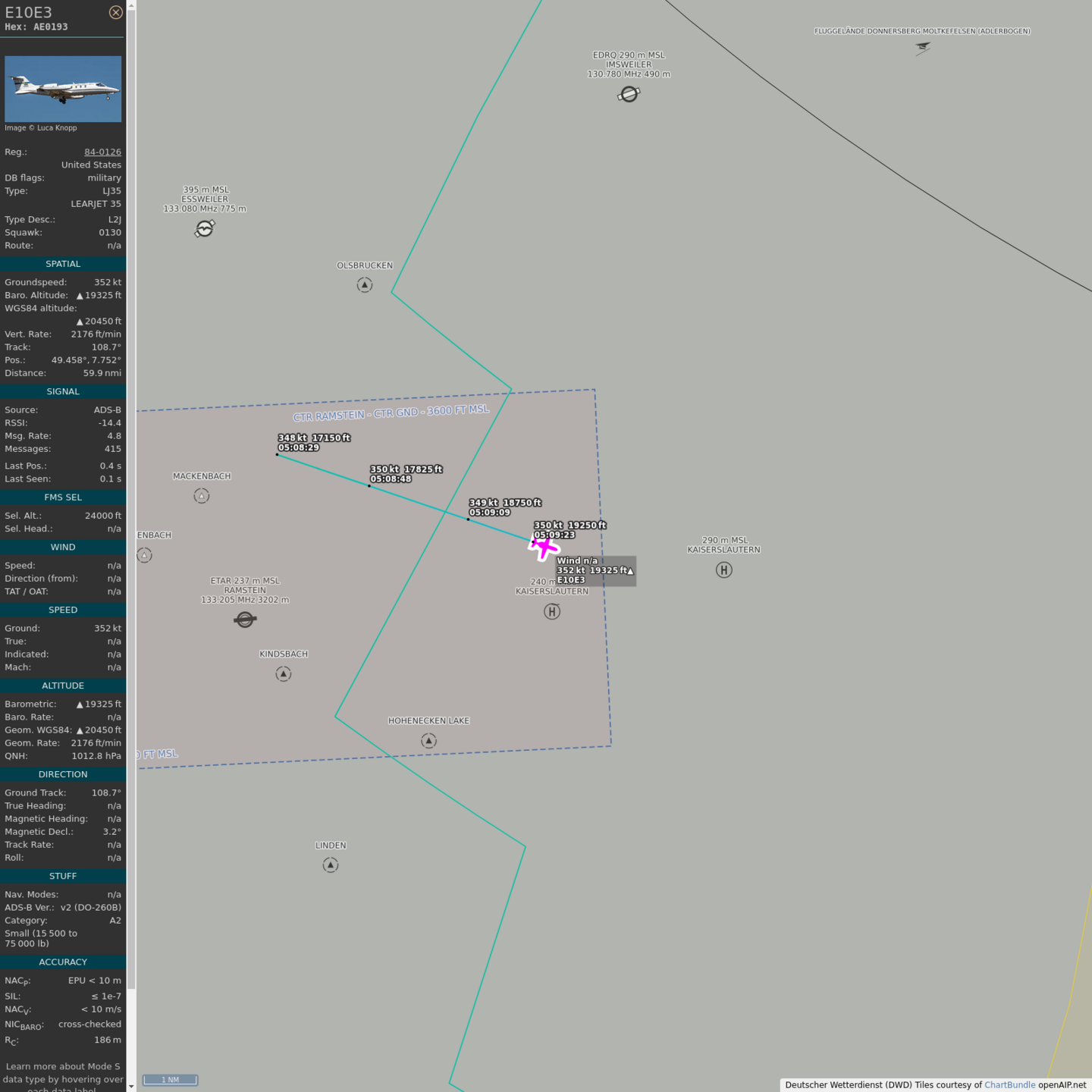Click the Donnersberg hang glider site icon

(922, 49)
